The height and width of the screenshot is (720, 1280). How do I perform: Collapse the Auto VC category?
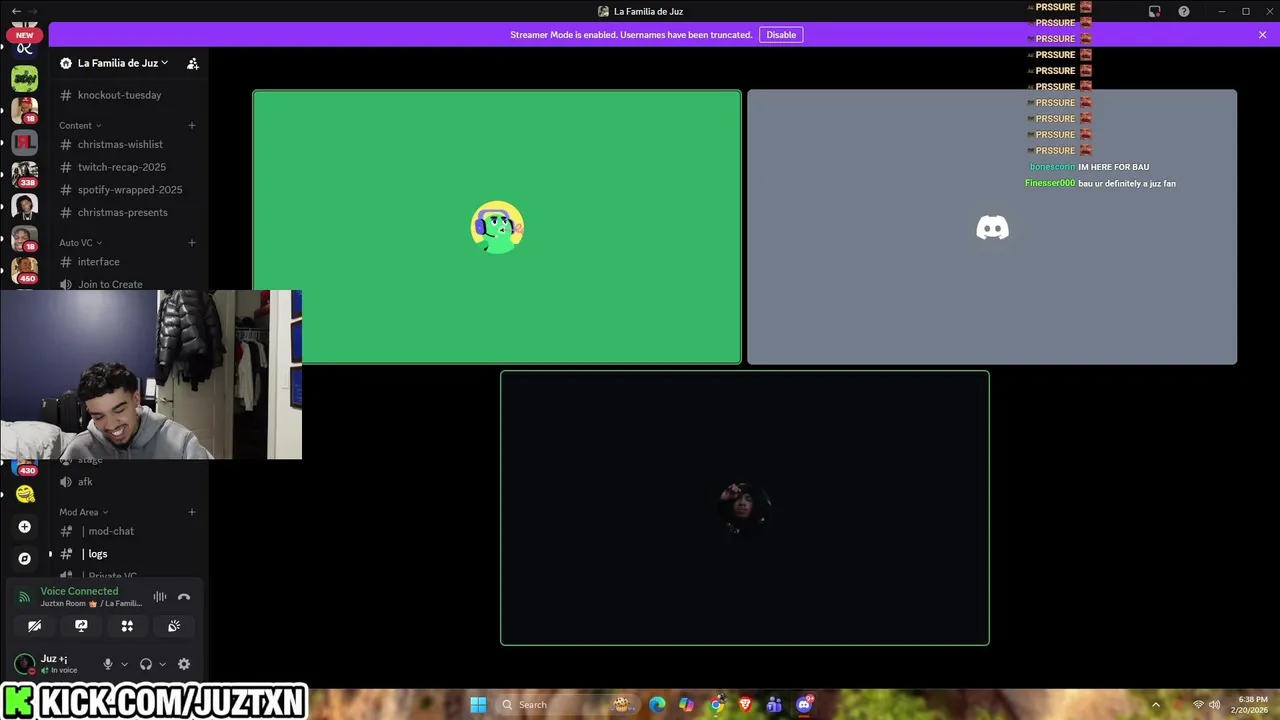[80, 243]
